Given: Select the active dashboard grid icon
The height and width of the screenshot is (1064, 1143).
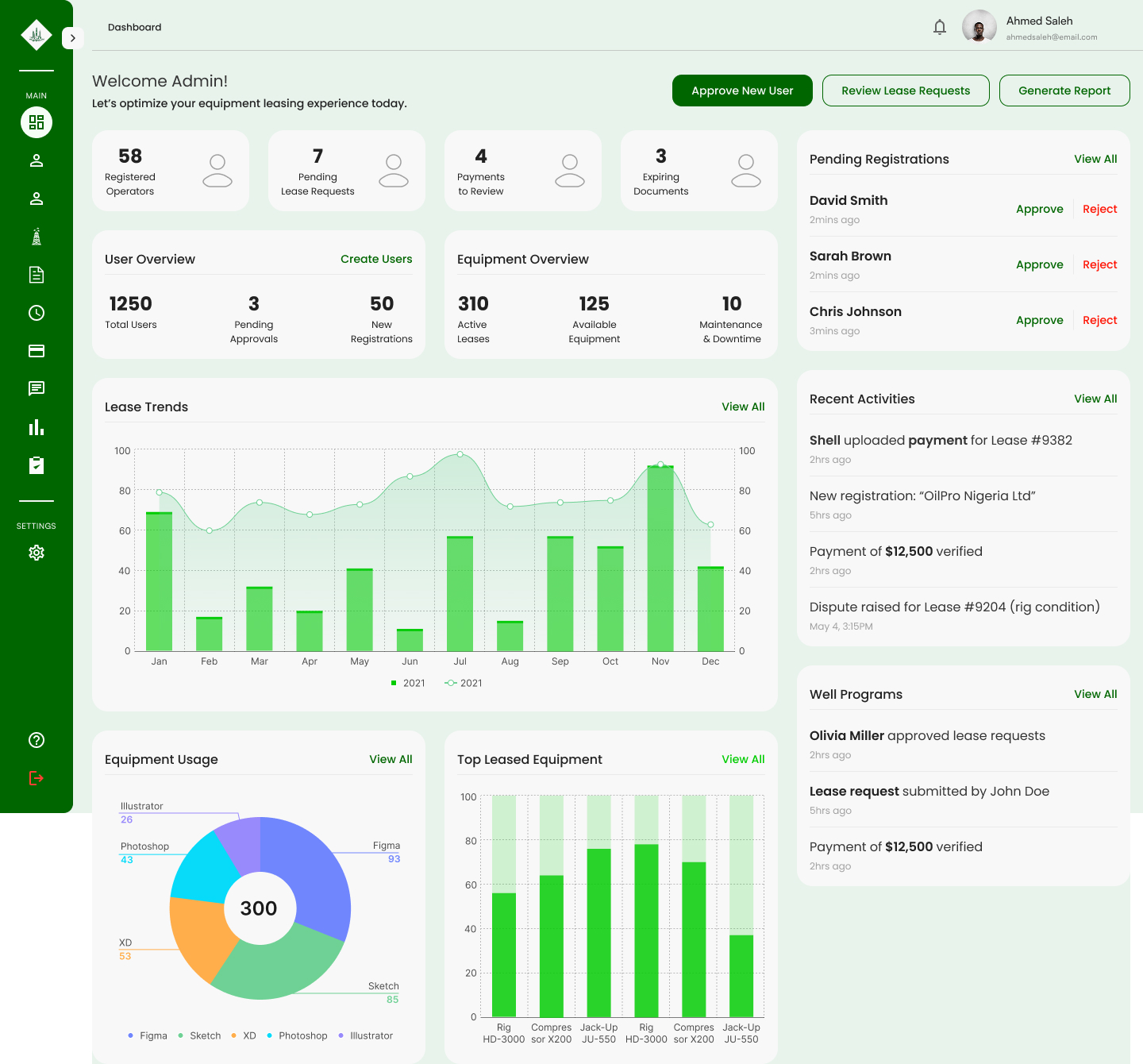Looking at the screenshot, I should 37,122.
